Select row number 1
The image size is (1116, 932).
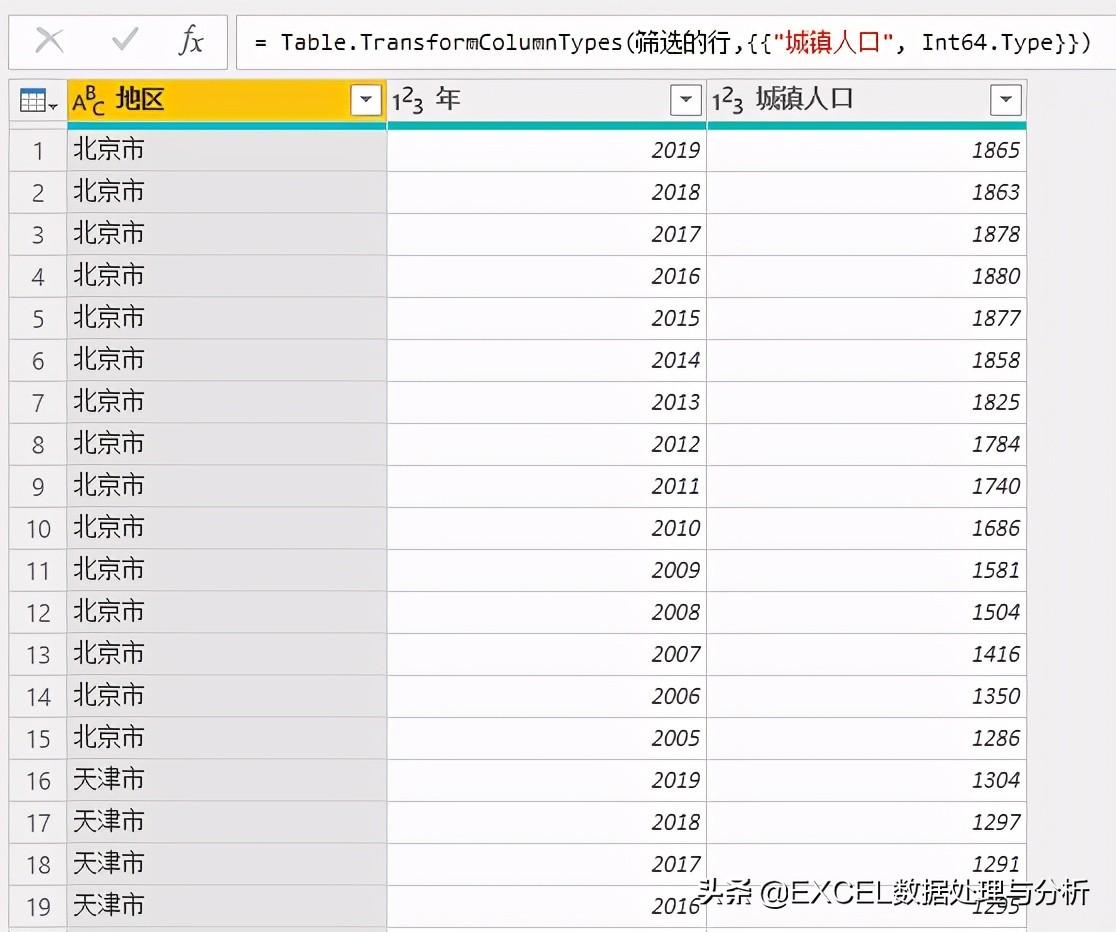click(x=38, y=151)
